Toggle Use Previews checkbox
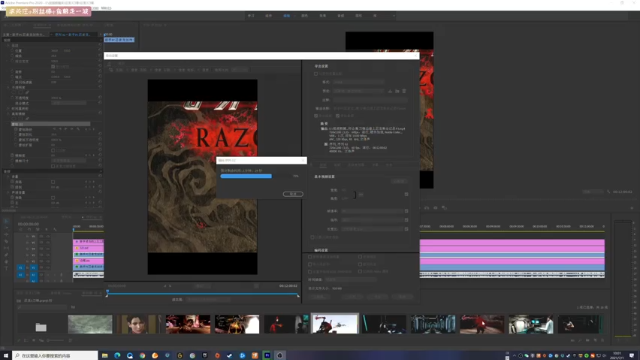 coord(360,257)
